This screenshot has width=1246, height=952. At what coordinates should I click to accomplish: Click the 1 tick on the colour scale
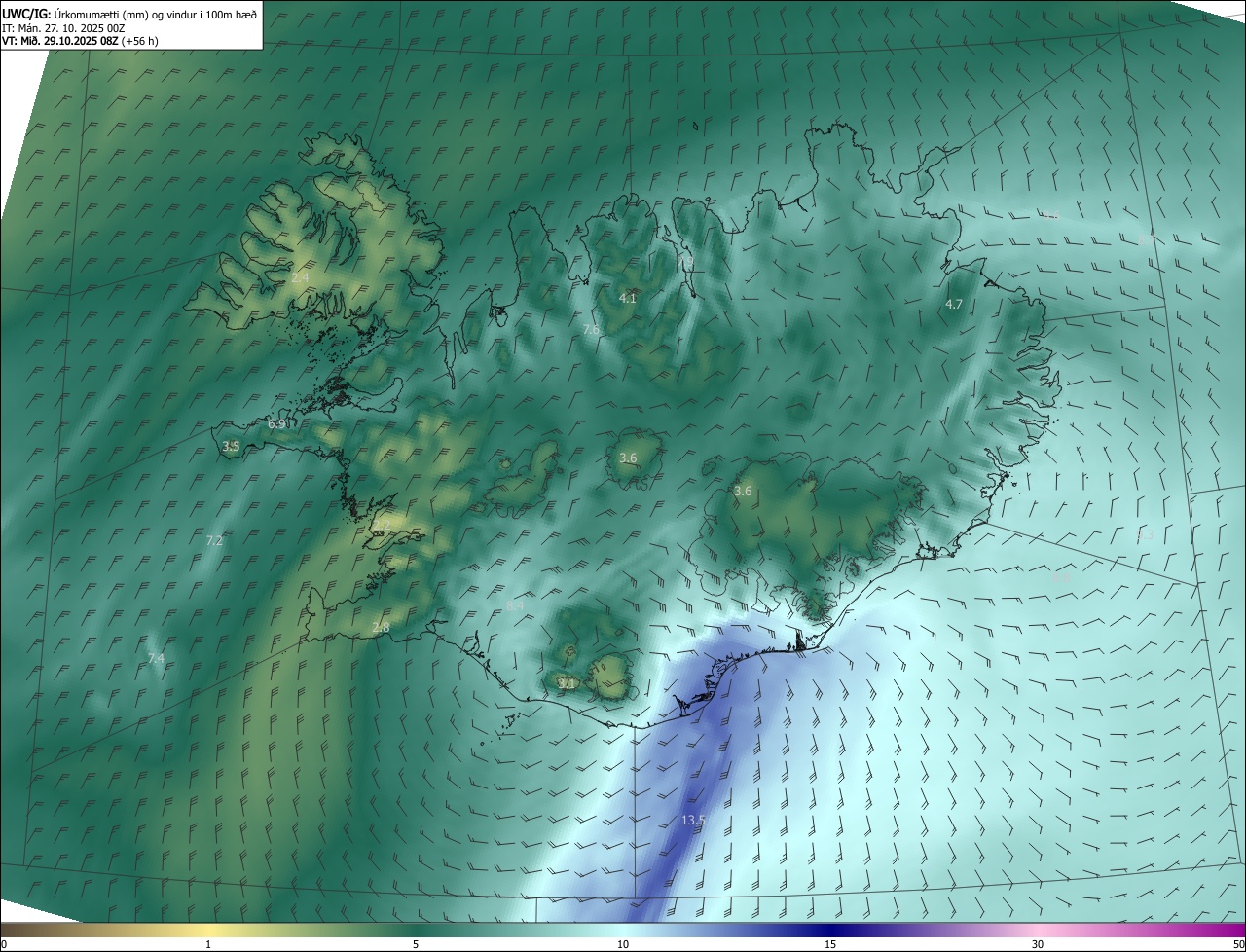coord(208,944)
